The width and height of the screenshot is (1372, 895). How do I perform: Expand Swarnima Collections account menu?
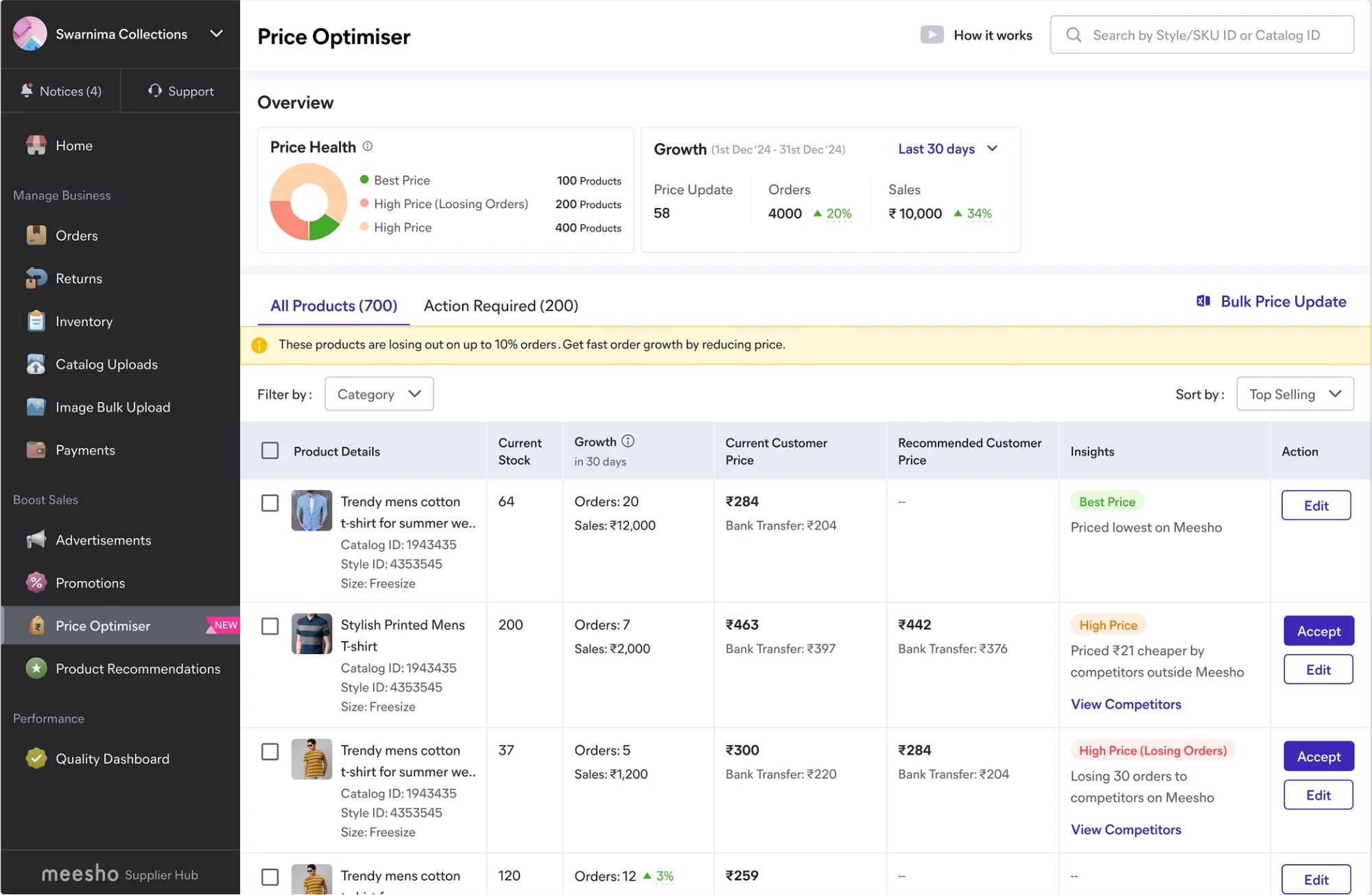(x=217, y=34)
